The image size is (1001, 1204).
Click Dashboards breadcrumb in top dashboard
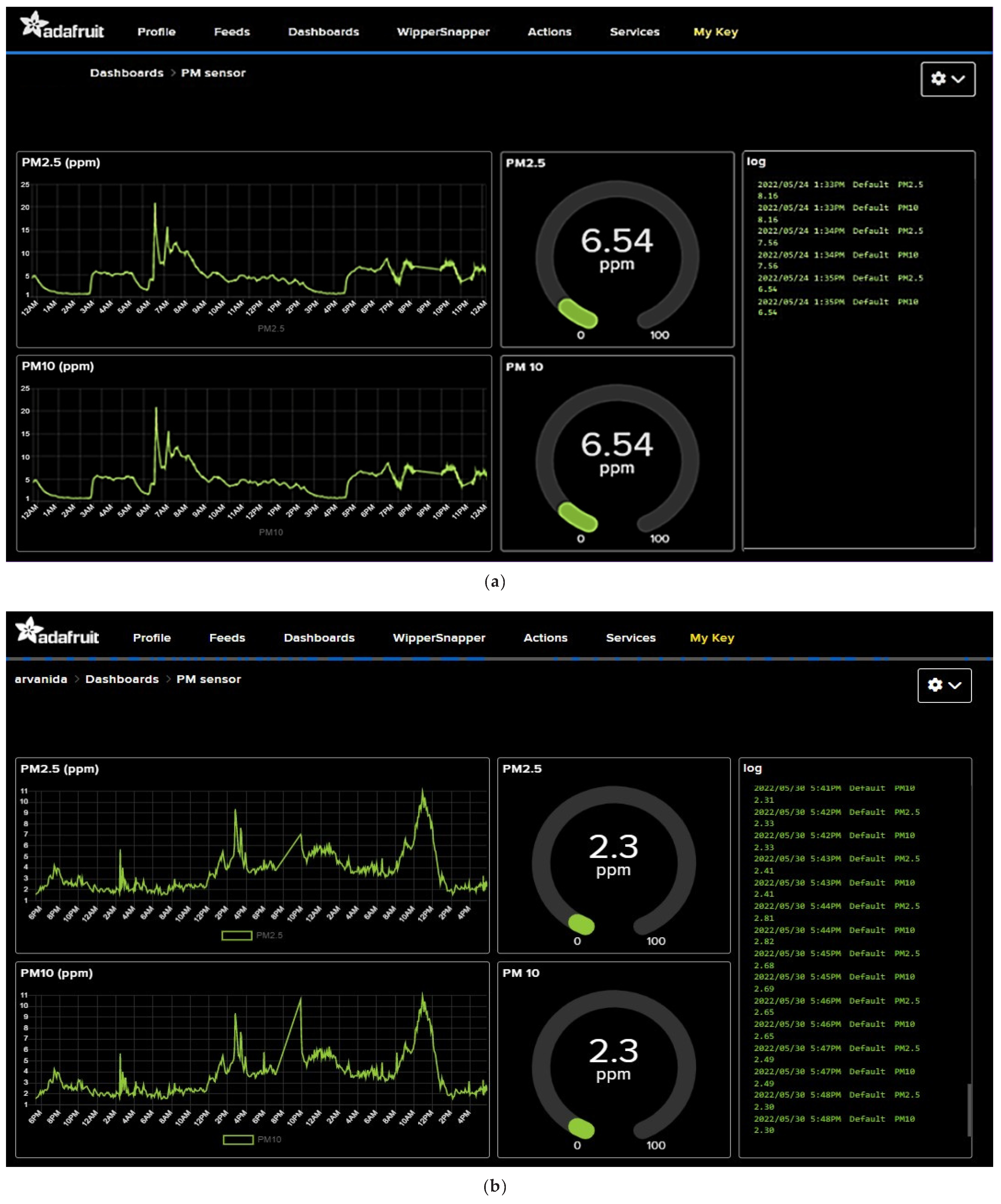[x=127, y=73]
